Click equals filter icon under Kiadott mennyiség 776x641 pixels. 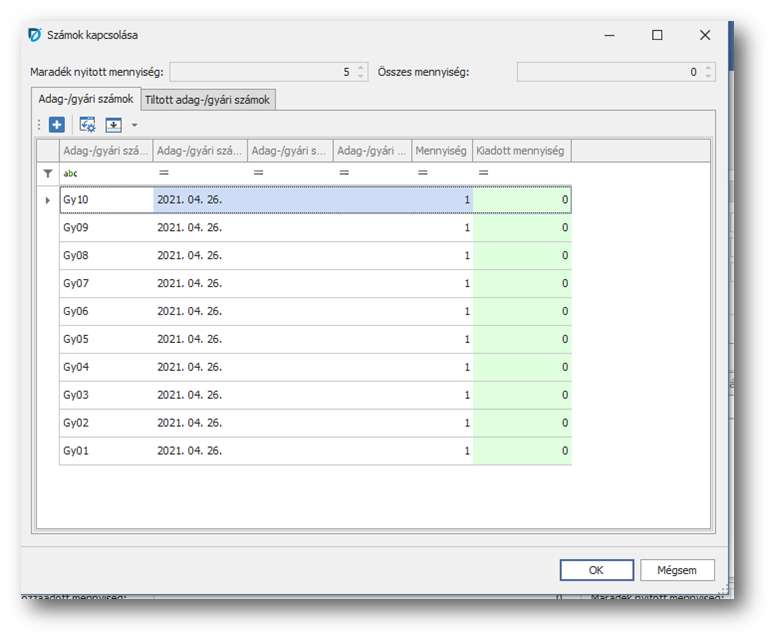484,173
